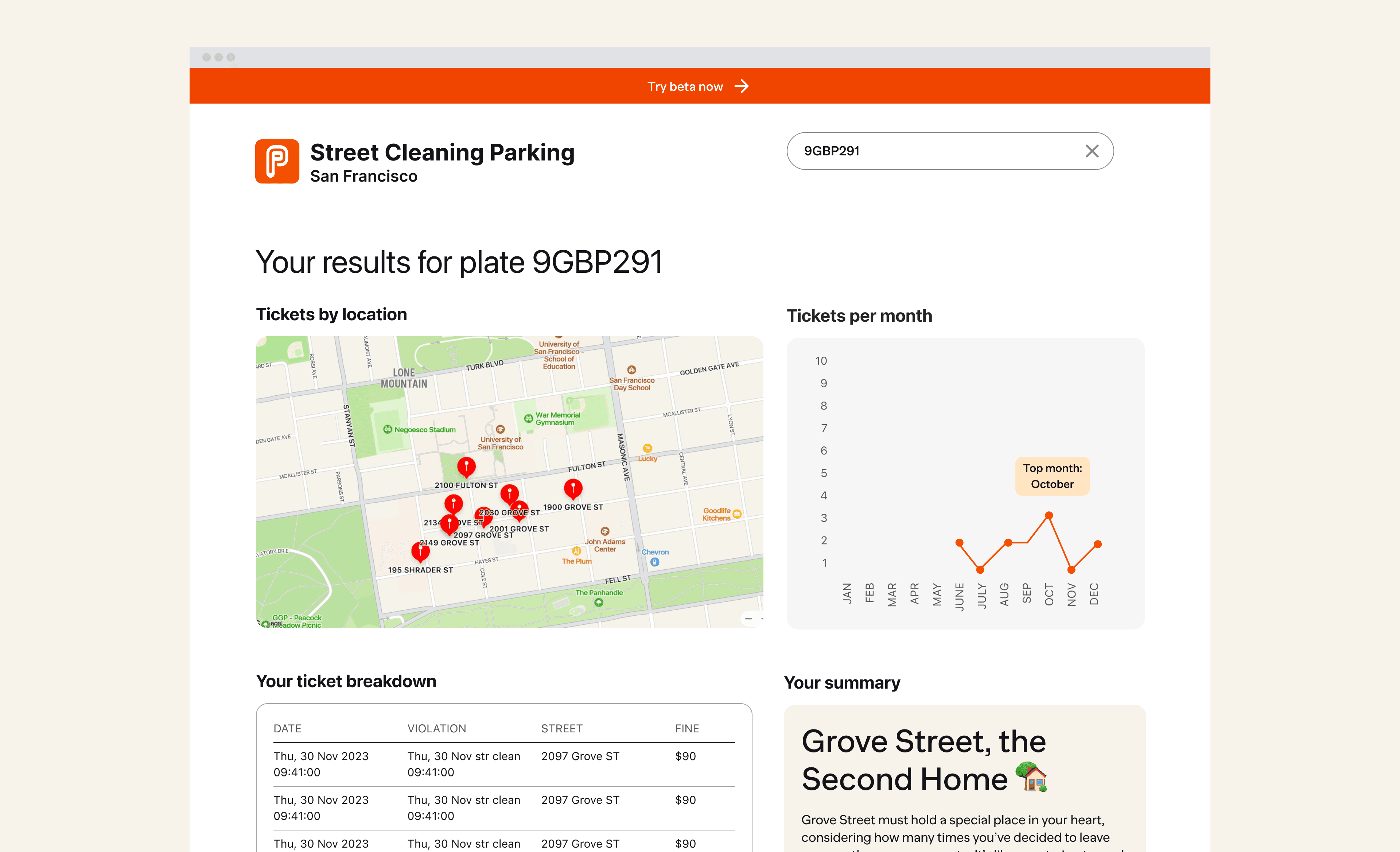Click the Negoesco Stadium map marker
Screen dimensions: 1400x852
point(388,429)
